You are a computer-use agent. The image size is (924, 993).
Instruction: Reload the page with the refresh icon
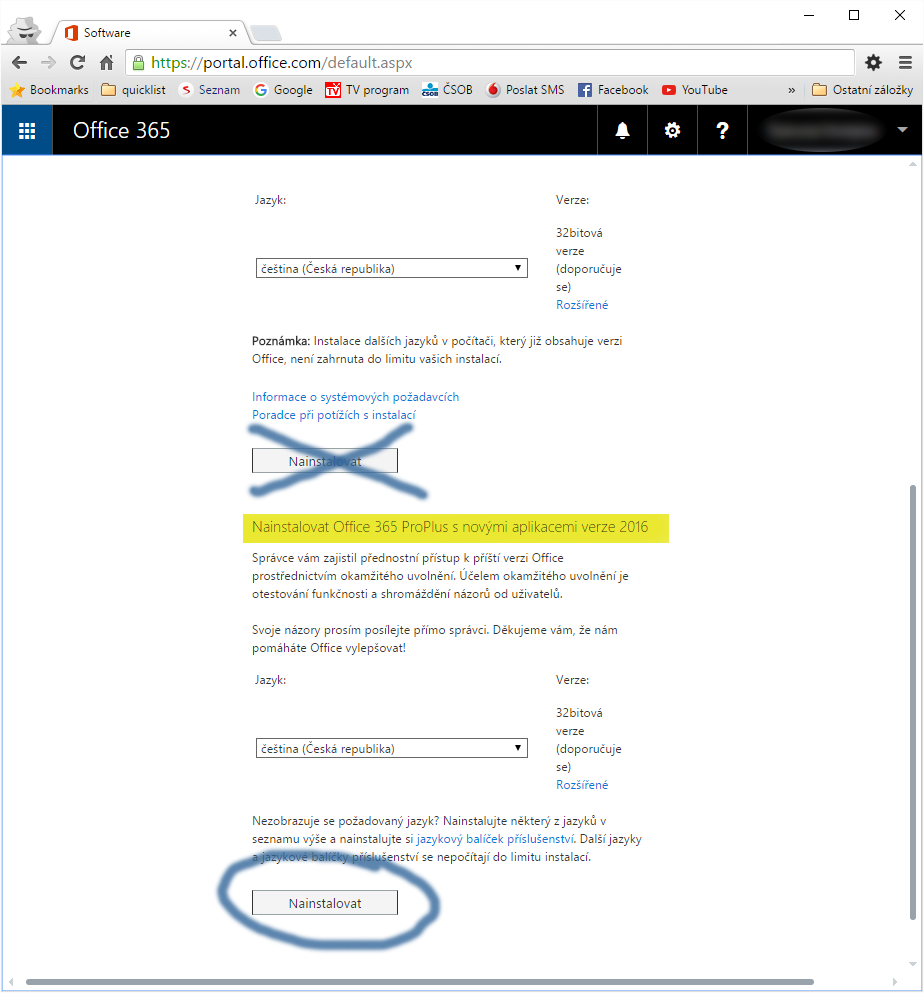tap(77, 63)
